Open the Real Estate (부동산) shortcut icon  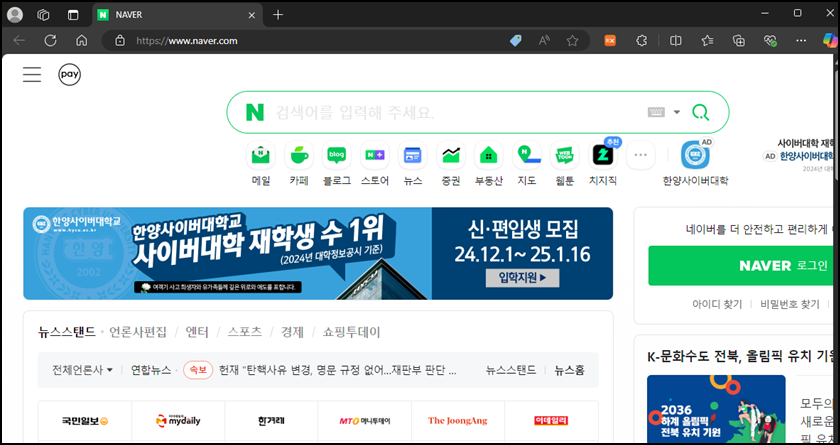tap(489, 155)
